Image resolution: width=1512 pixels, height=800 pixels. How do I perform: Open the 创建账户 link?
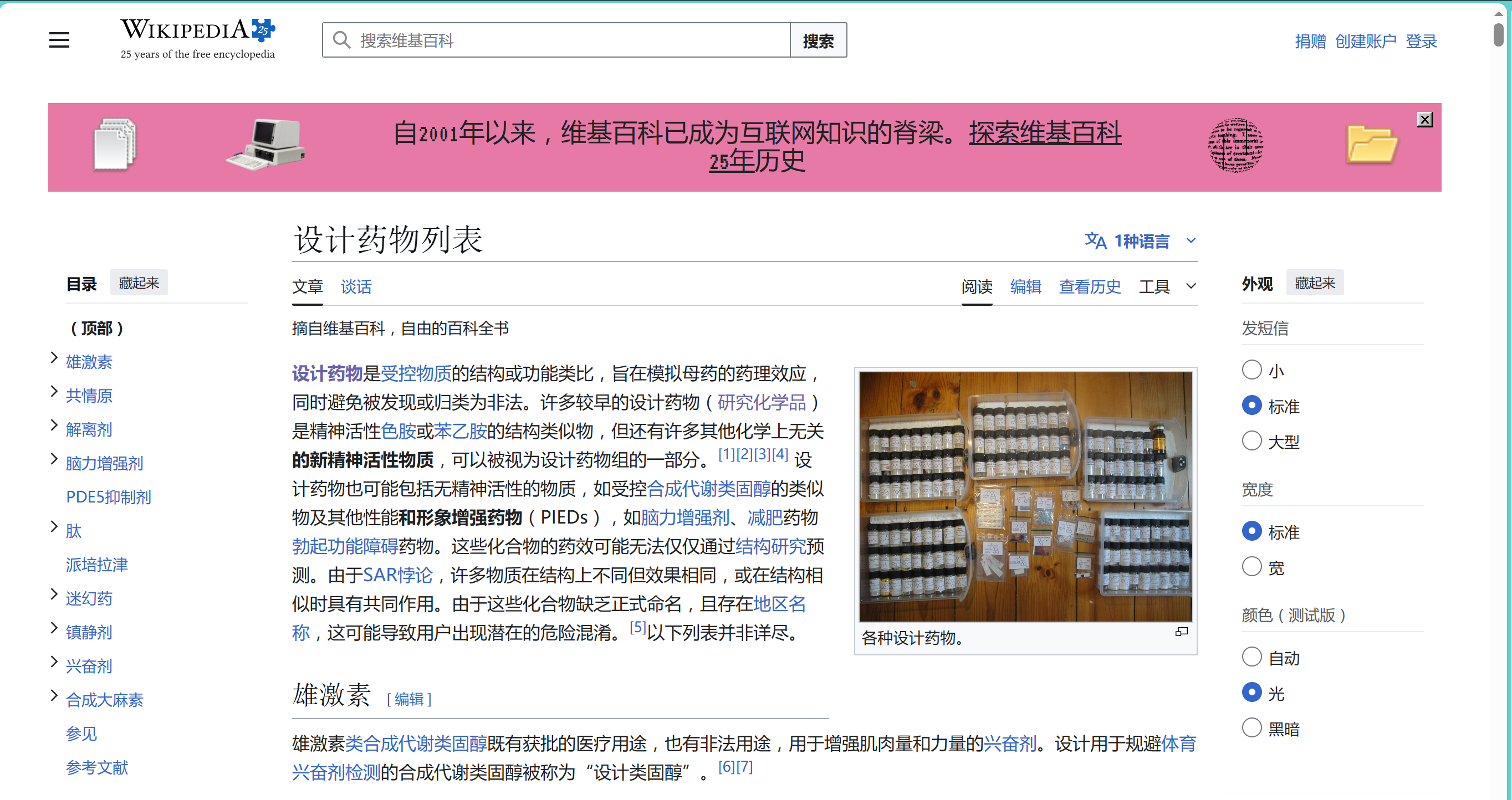[x=1365, y=41]
